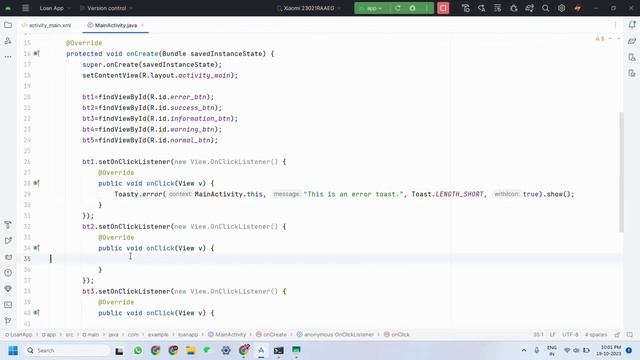Click the More tool windows ellipsis
Viewport: 640px width, 360px height.
point(8,57)
